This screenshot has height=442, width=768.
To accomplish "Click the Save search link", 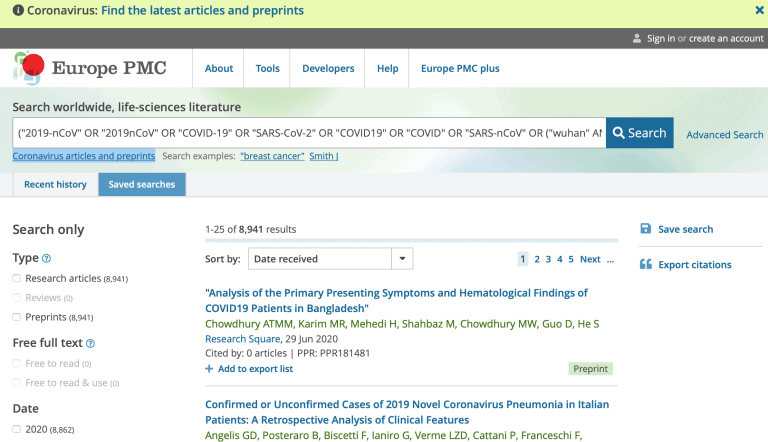I will pos(685,229).
